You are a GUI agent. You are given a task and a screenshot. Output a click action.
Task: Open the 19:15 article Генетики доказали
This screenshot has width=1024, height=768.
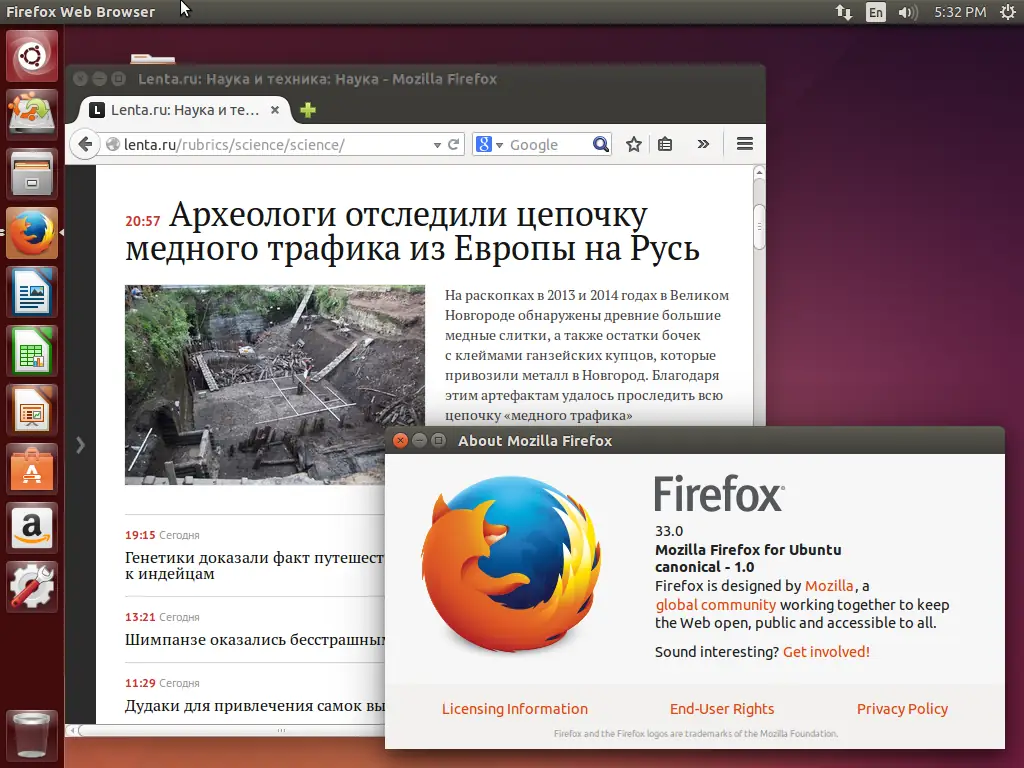click(x=254, y=566)
